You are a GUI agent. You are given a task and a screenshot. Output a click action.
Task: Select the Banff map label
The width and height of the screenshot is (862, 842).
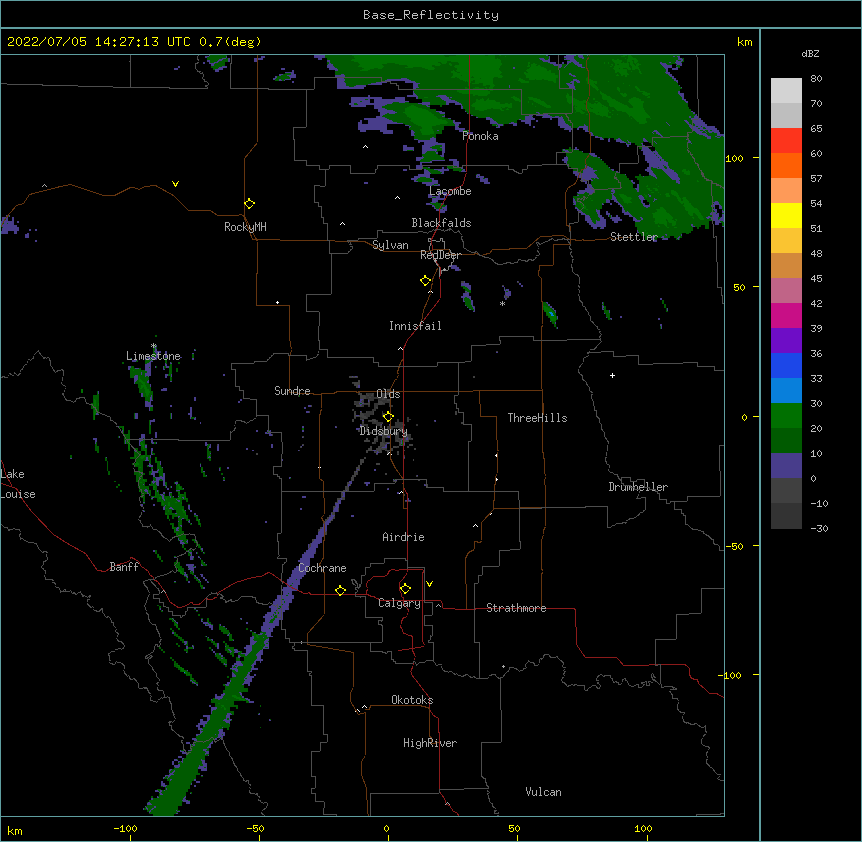point(124,567)
